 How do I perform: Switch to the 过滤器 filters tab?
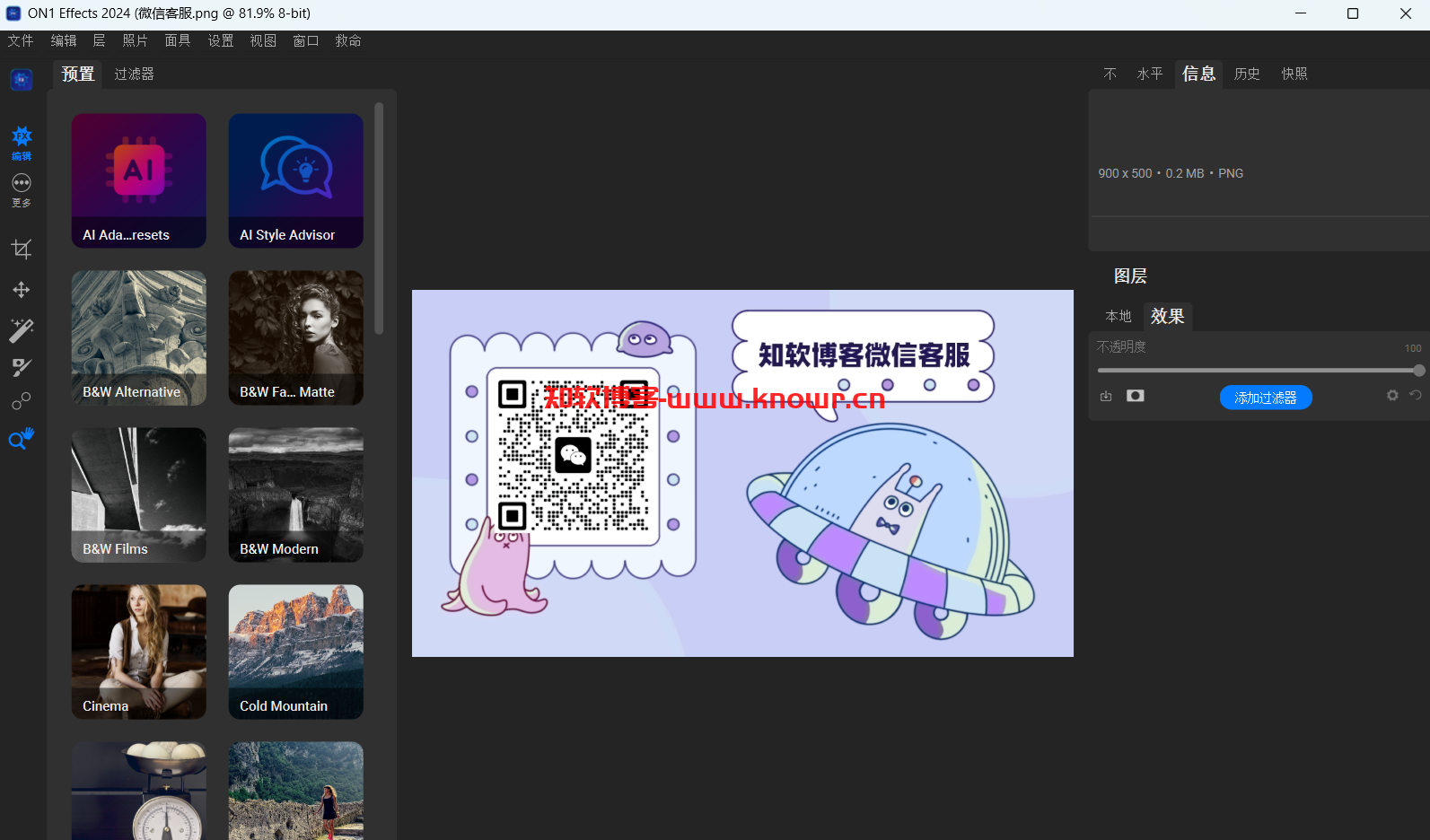[134, 74]
